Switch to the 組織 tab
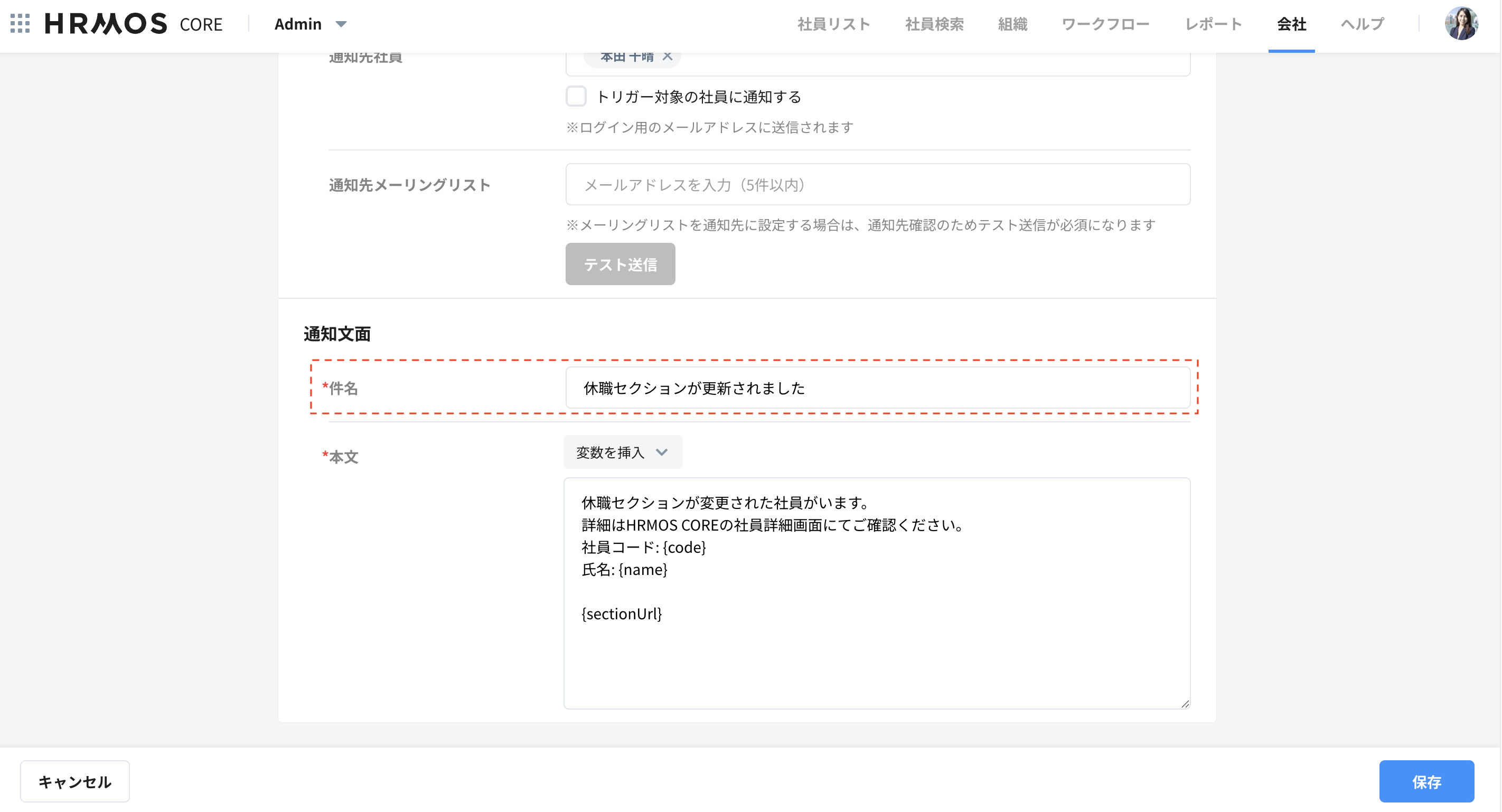The height and width of the screenshot is (812, 1502). 1012,24
